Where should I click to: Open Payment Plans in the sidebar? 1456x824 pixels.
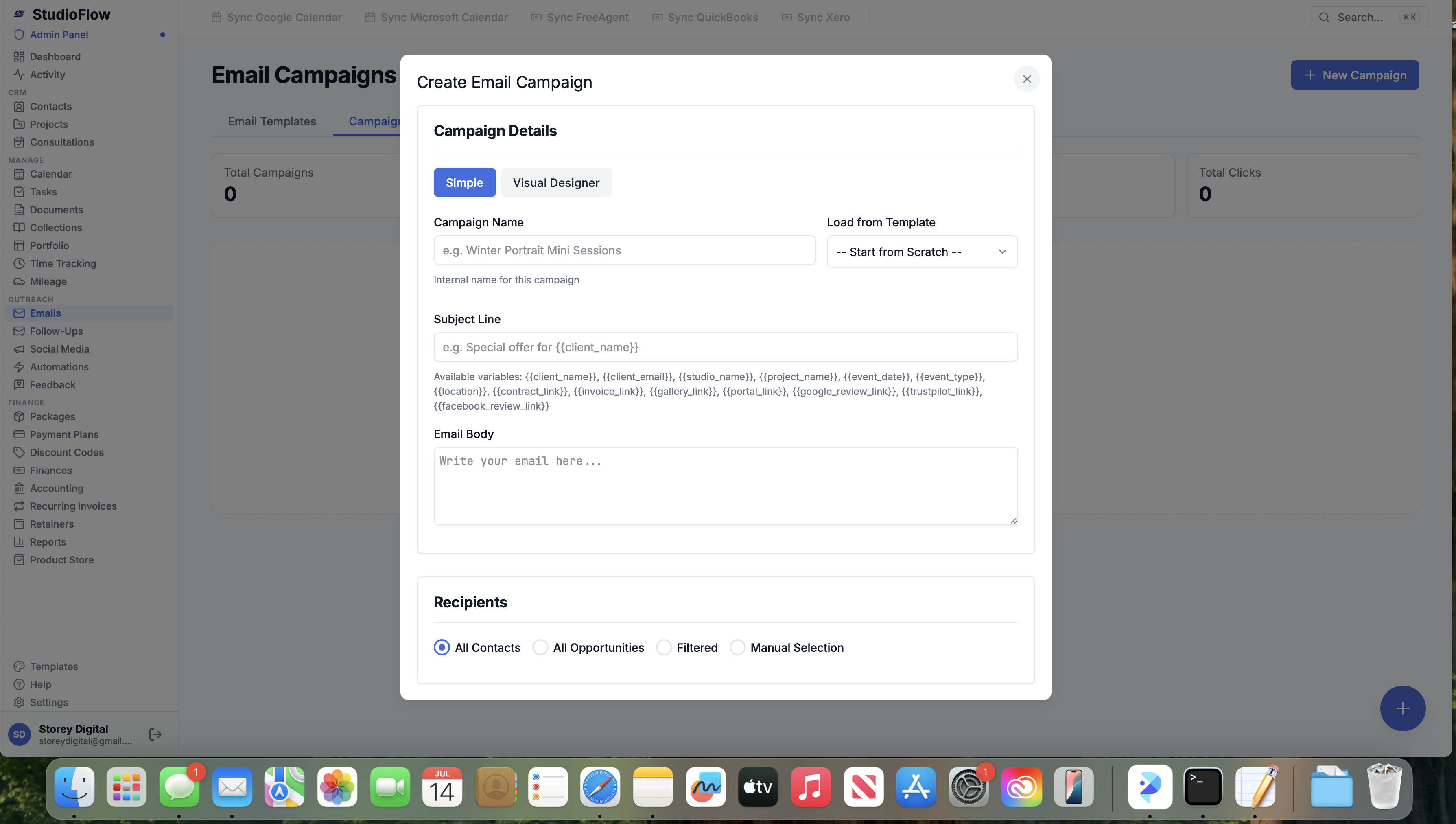[x=64, y=435]
